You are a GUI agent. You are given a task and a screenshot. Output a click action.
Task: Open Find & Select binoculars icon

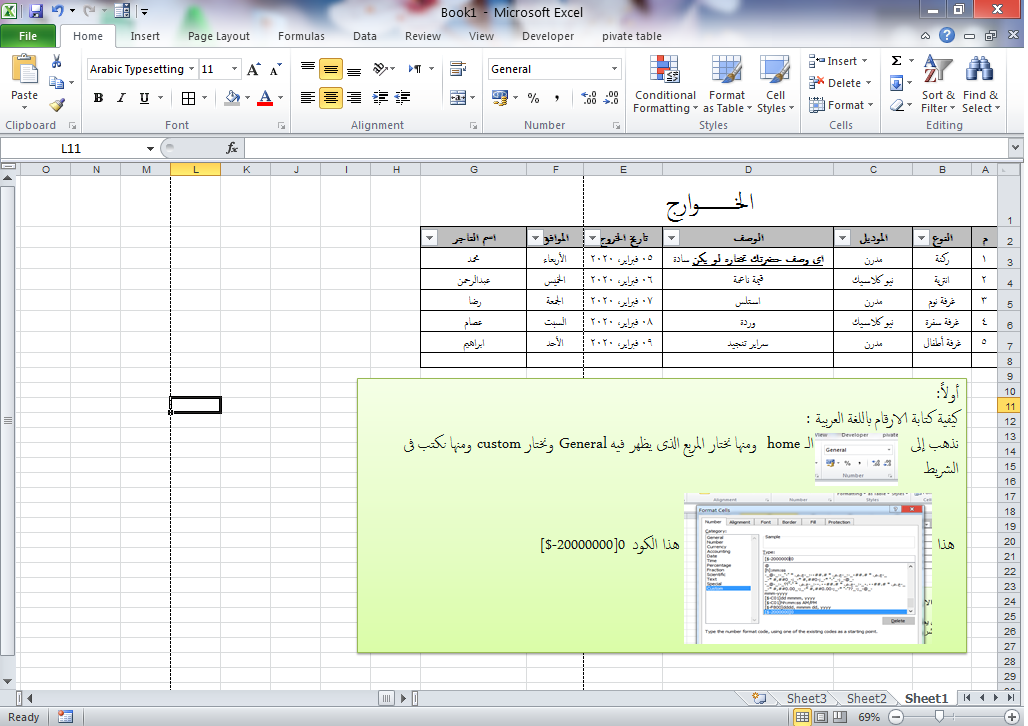click(x=979, y=69)
